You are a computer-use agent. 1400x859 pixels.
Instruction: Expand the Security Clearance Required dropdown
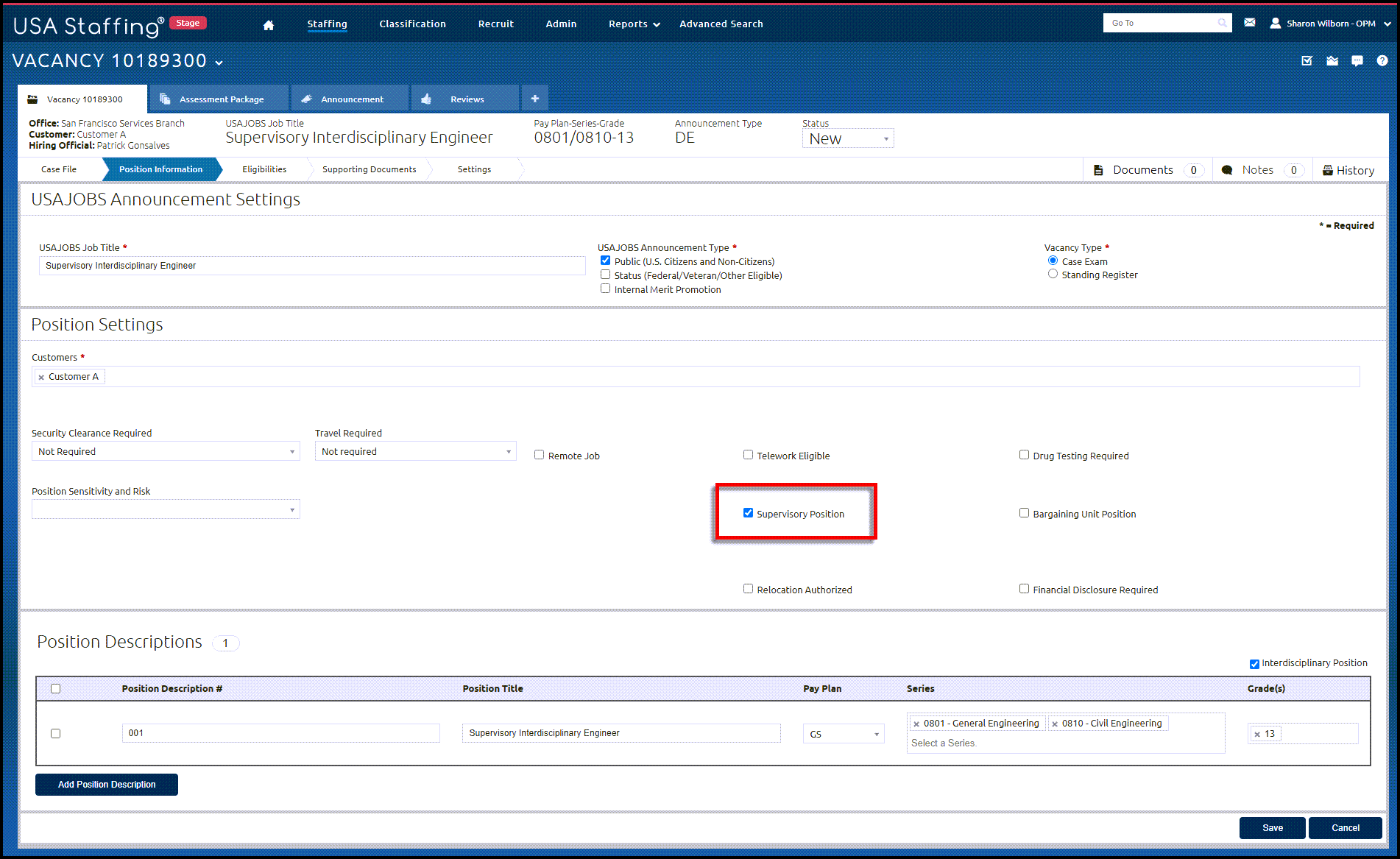click(x=166, y=451)
